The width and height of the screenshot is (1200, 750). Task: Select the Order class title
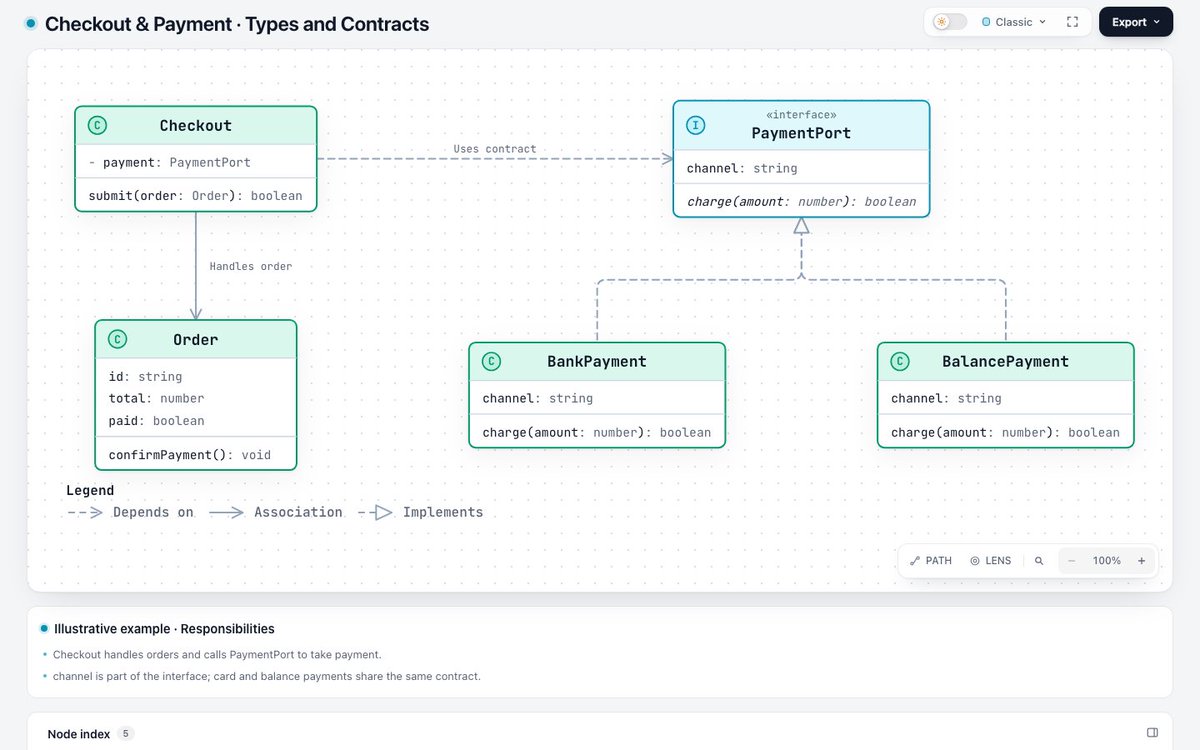click(x=196, y=340)
